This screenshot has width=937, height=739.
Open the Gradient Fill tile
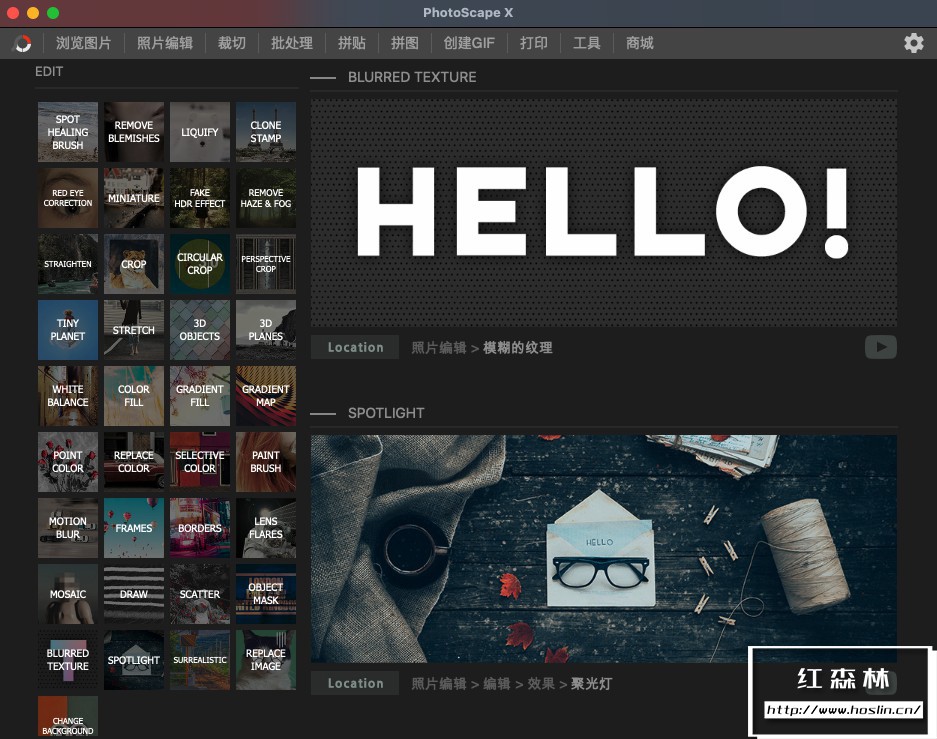(x=200, y=396)
